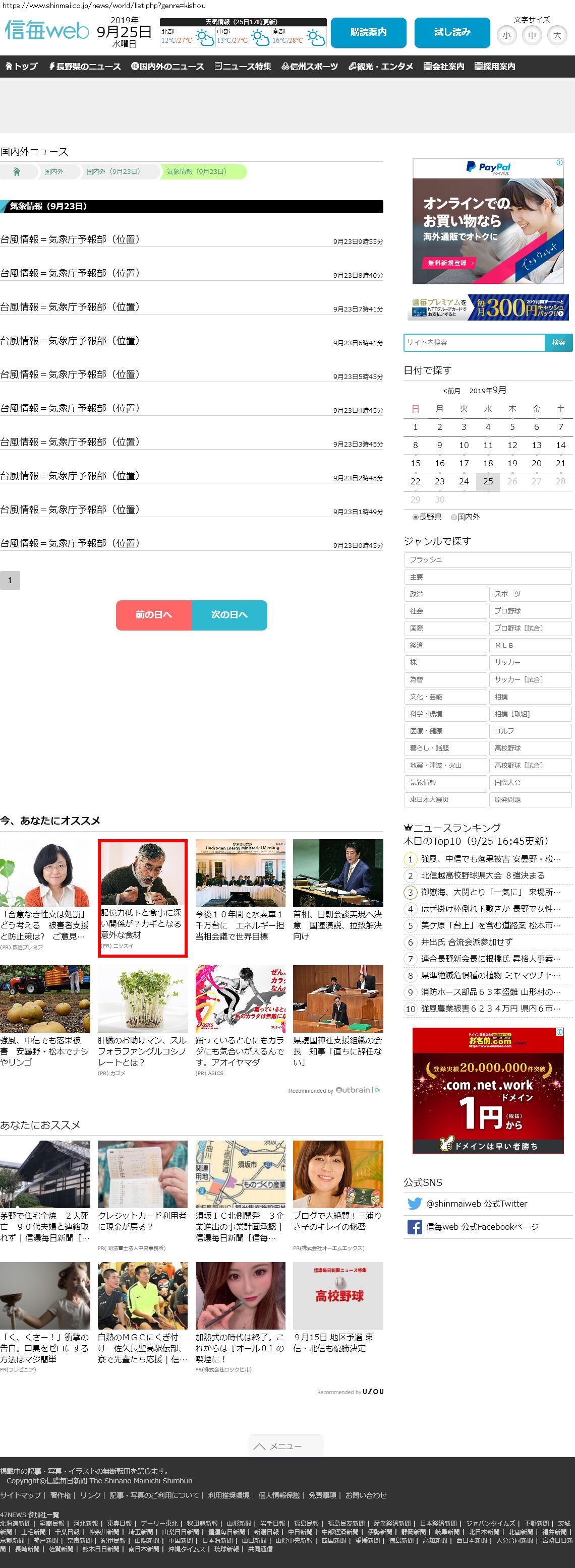Viewport: 575px width, 1568px height.
Task: Click the 信毎web logo
Action: point(47,30)
